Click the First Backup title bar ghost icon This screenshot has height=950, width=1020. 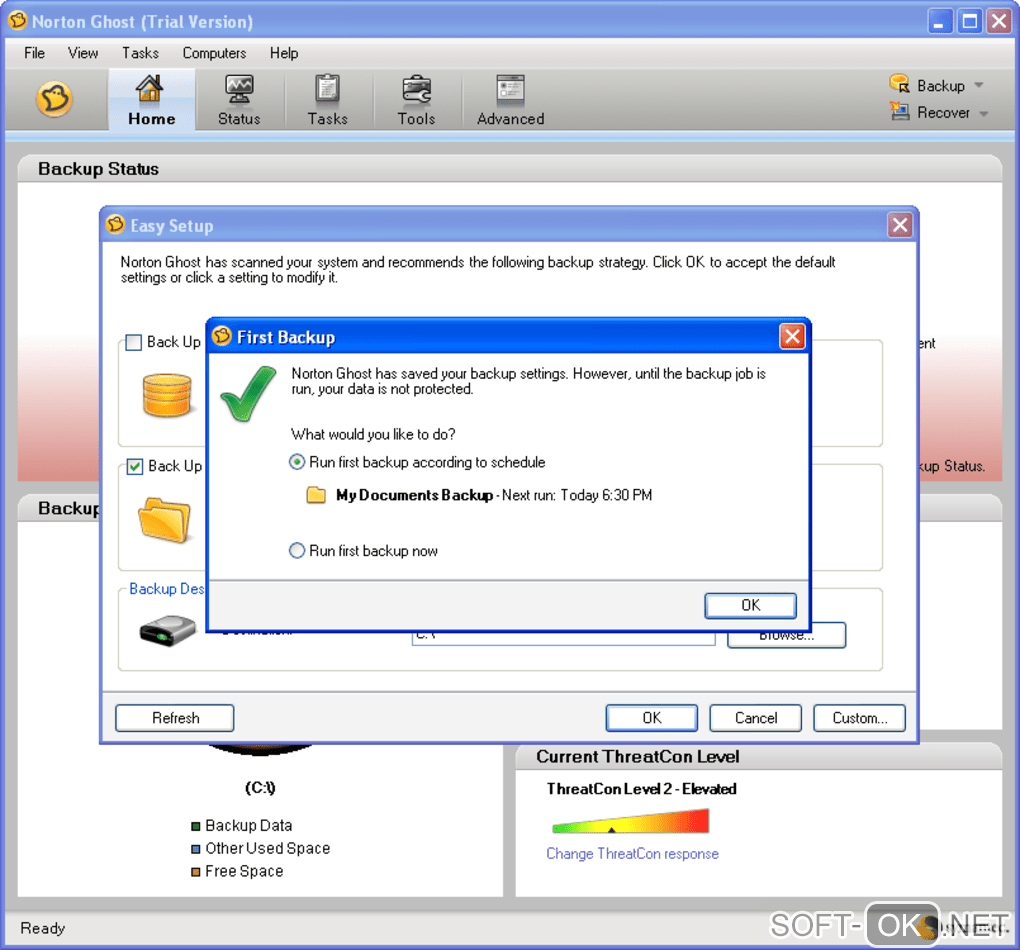point(222,336)
